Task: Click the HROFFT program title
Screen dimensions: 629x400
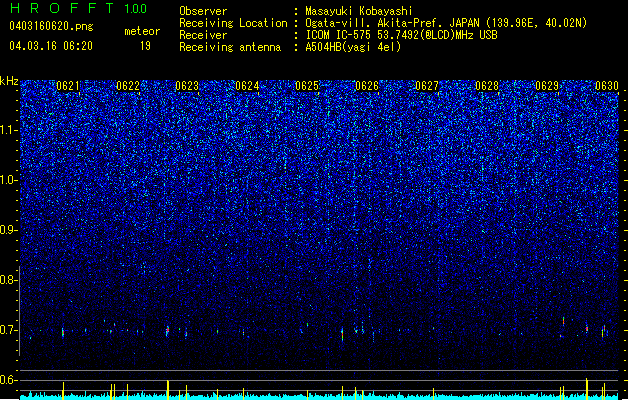Action: [61, 8]
